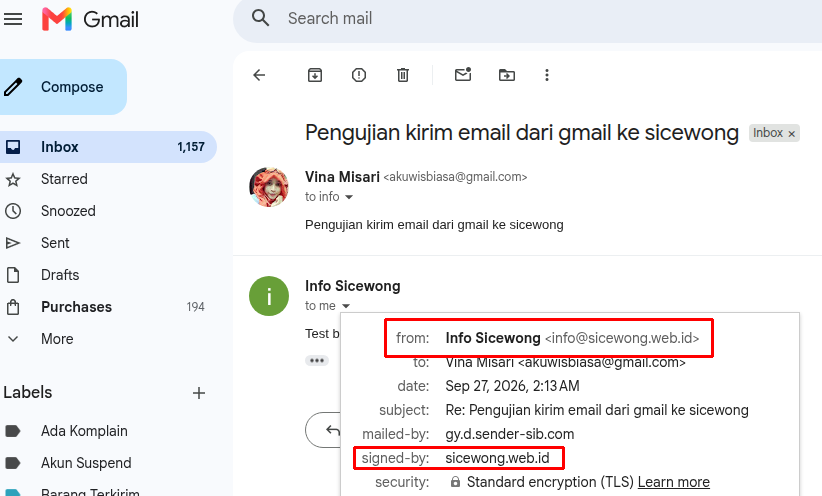Screen dimensions: 822x496
Task: Click the date 'Sep 27, 2026, 2:13 AM'
Action: (x=513, y=386)
